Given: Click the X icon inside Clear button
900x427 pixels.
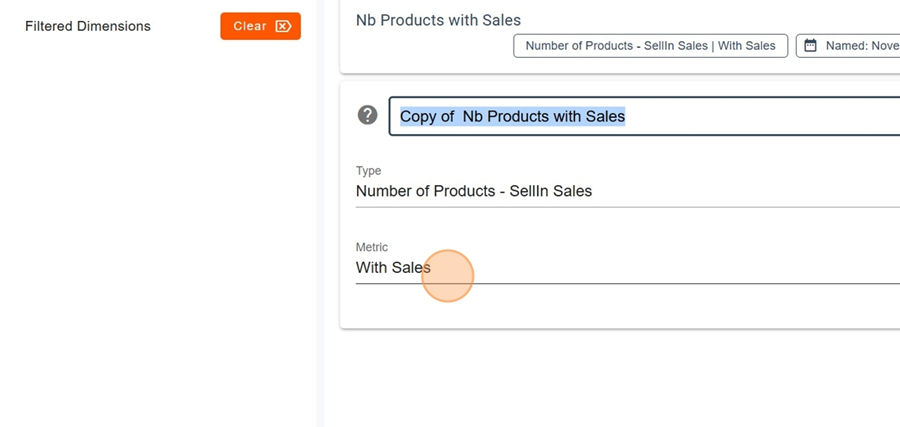Looking at the screenshot, I should point(283,26).
